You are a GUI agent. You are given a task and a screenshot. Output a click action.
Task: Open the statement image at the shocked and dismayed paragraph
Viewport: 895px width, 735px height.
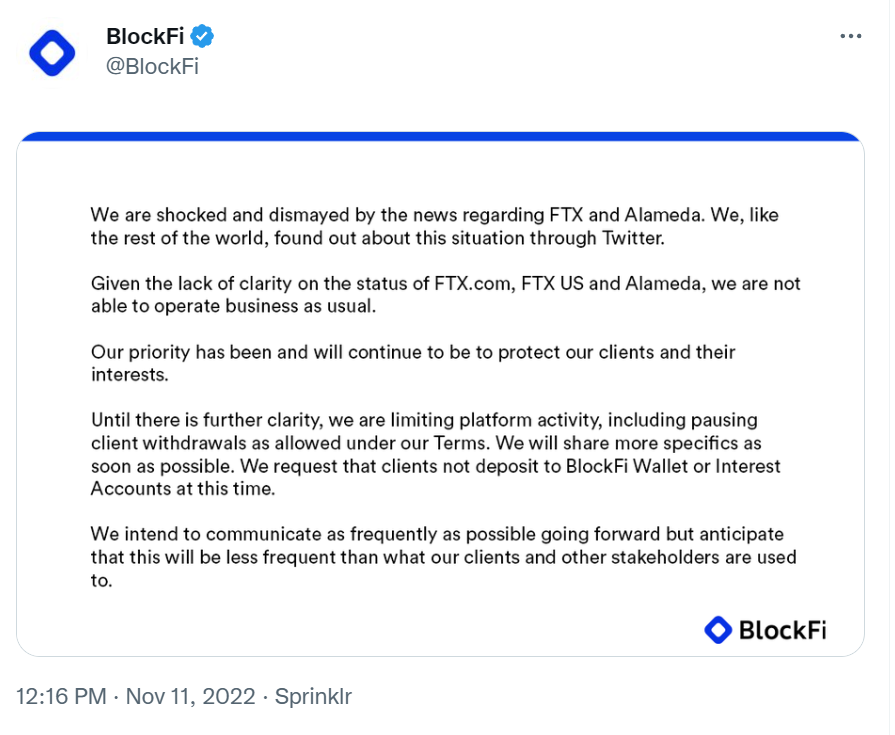pos(434,226)
